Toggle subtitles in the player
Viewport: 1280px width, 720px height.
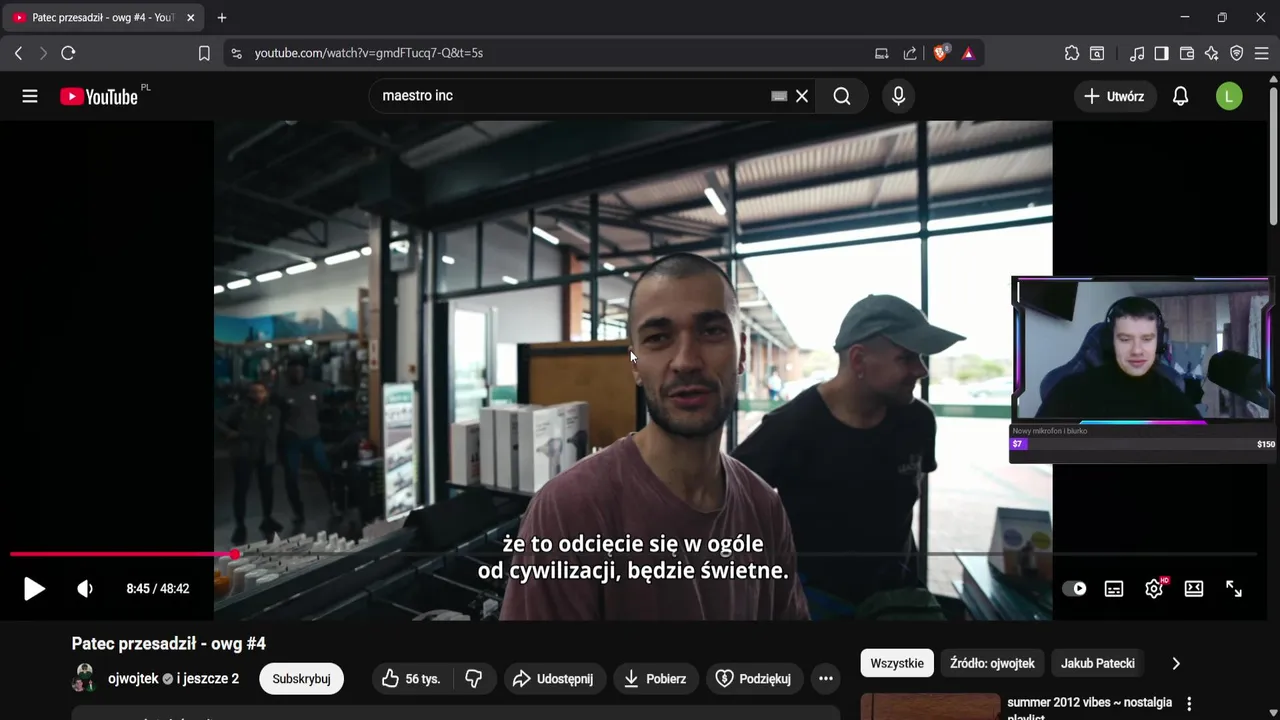coord(1114,589)
